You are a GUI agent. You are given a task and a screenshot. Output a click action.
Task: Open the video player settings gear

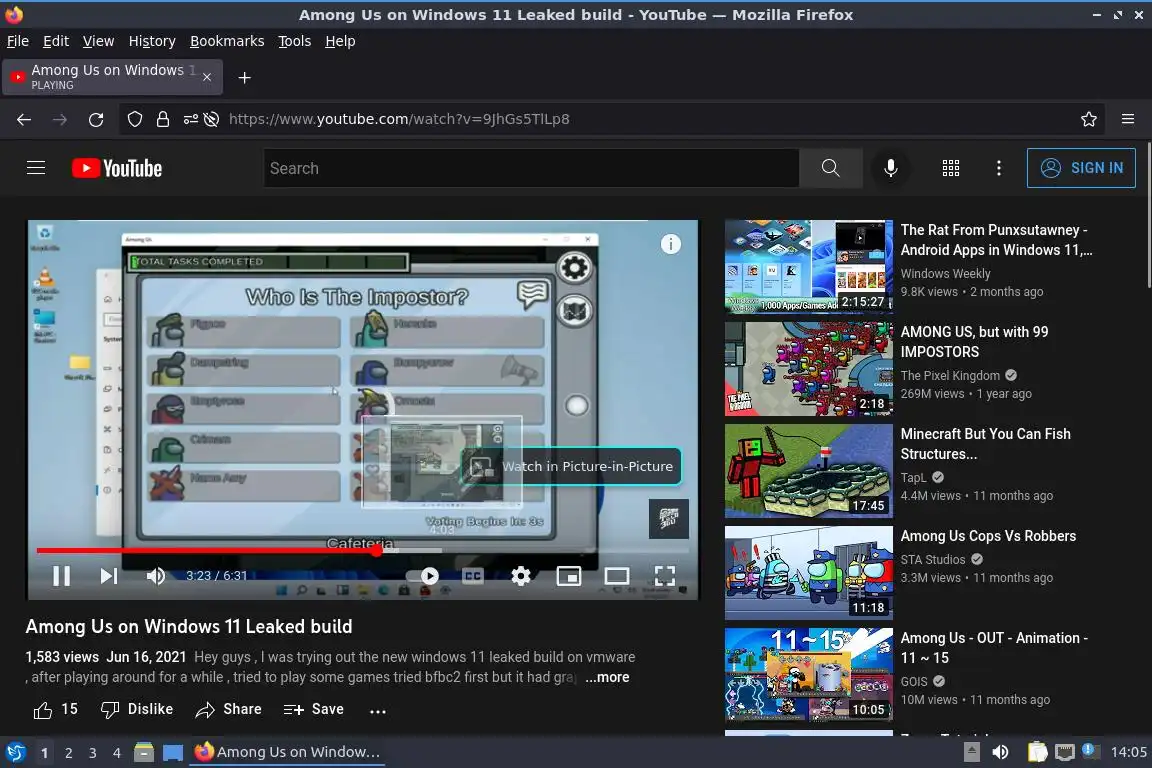tap(521, 576)
